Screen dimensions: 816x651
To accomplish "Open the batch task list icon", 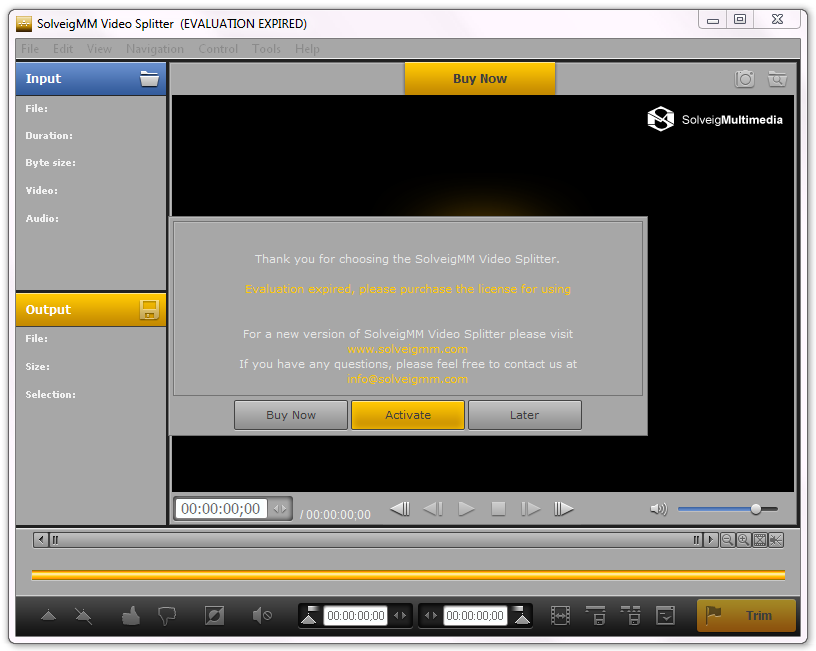I will click(666, 615).
